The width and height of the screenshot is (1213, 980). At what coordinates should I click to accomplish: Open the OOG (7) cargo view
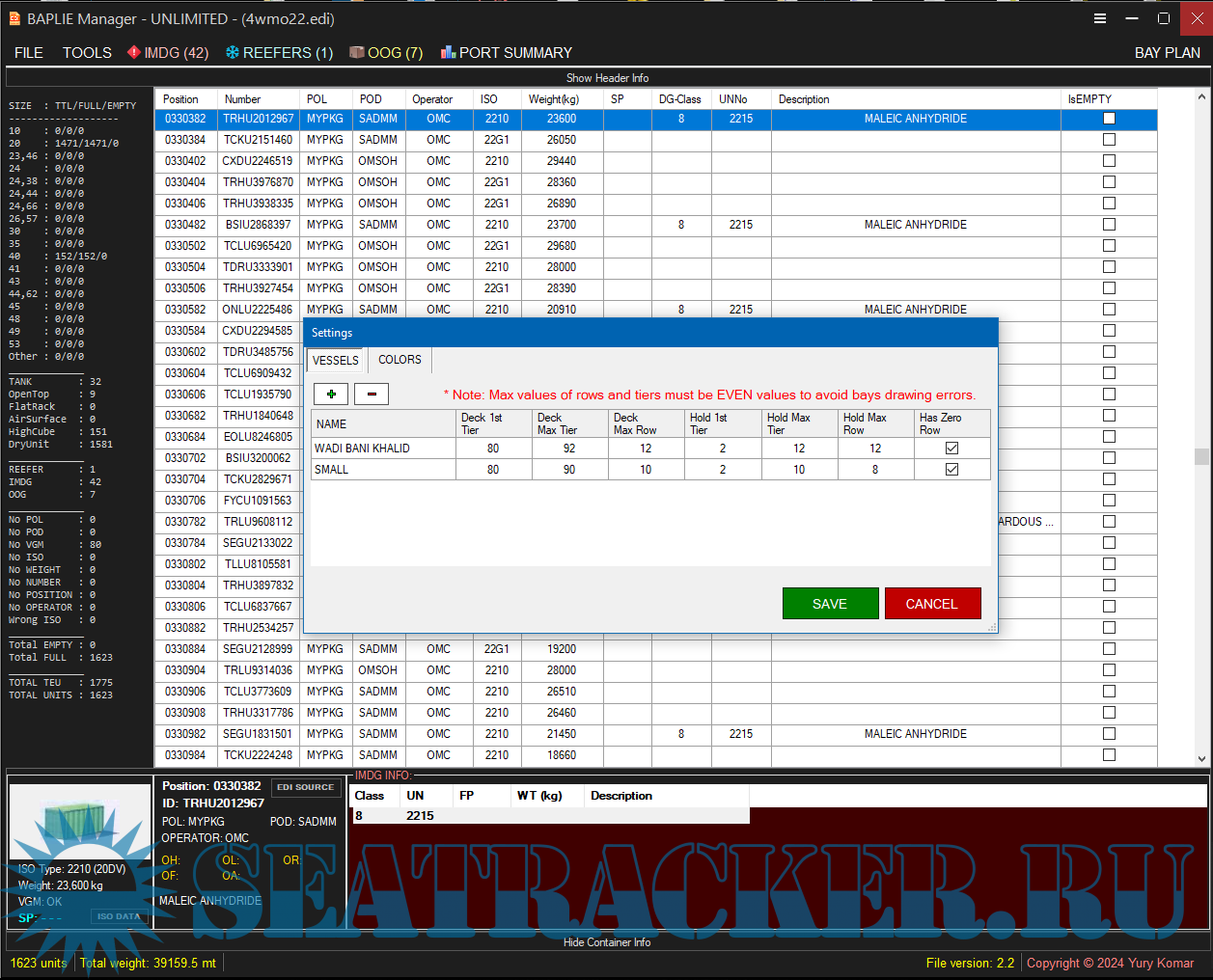pos(386,53)
